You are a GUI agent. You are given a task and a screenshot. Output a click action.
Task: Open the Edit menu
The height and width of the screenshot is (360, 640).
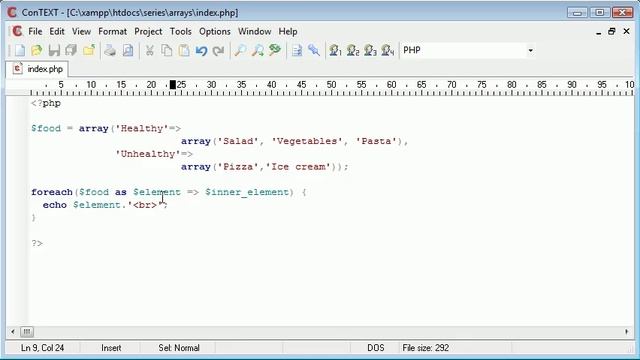57,31
